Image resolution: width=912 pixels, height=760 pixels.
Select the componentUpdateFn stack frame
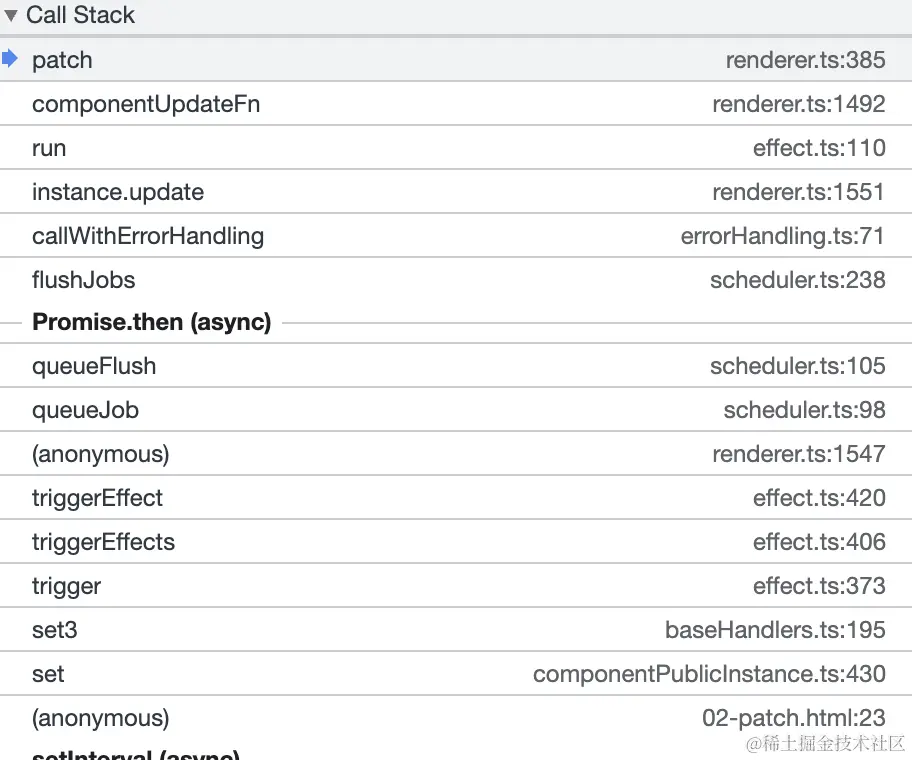(146, 104)
